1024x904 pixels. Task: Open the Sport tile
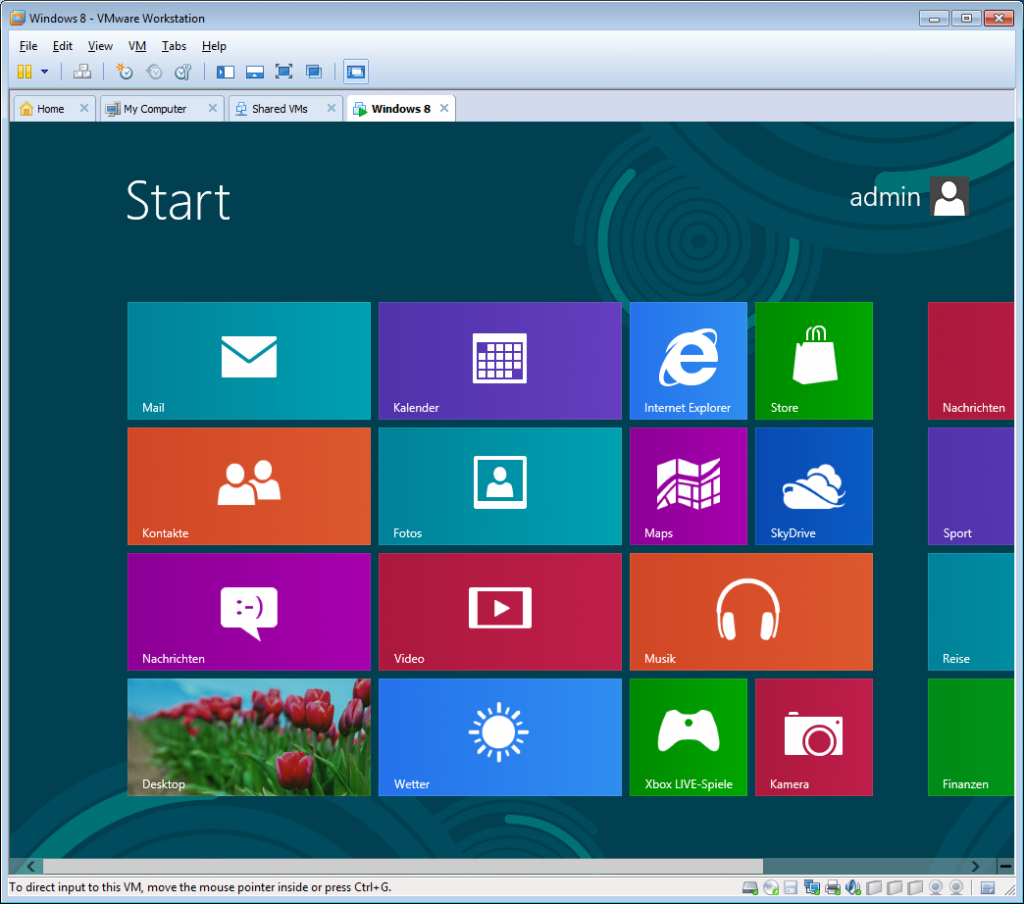[971, 486]
